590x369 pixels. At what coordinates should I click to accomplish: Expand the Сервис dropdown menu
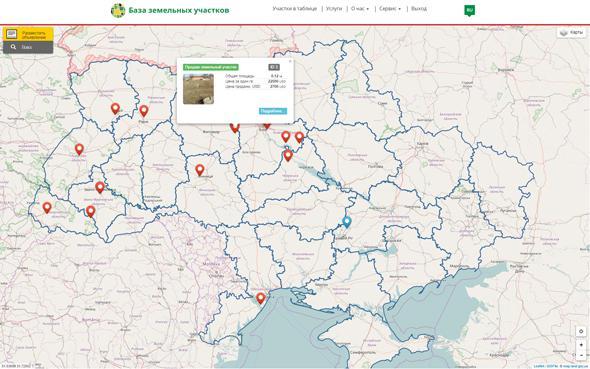click(390, 9)
